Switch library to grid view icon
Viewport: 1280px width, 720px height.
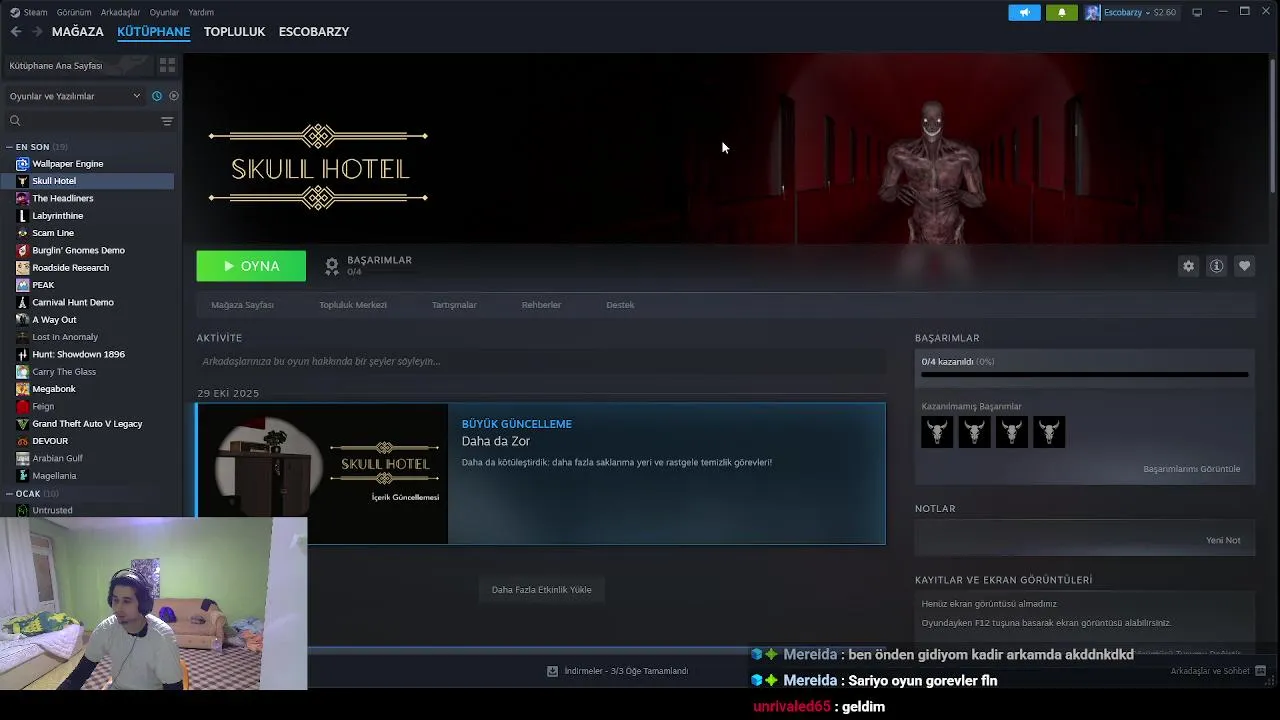point(167,65)
